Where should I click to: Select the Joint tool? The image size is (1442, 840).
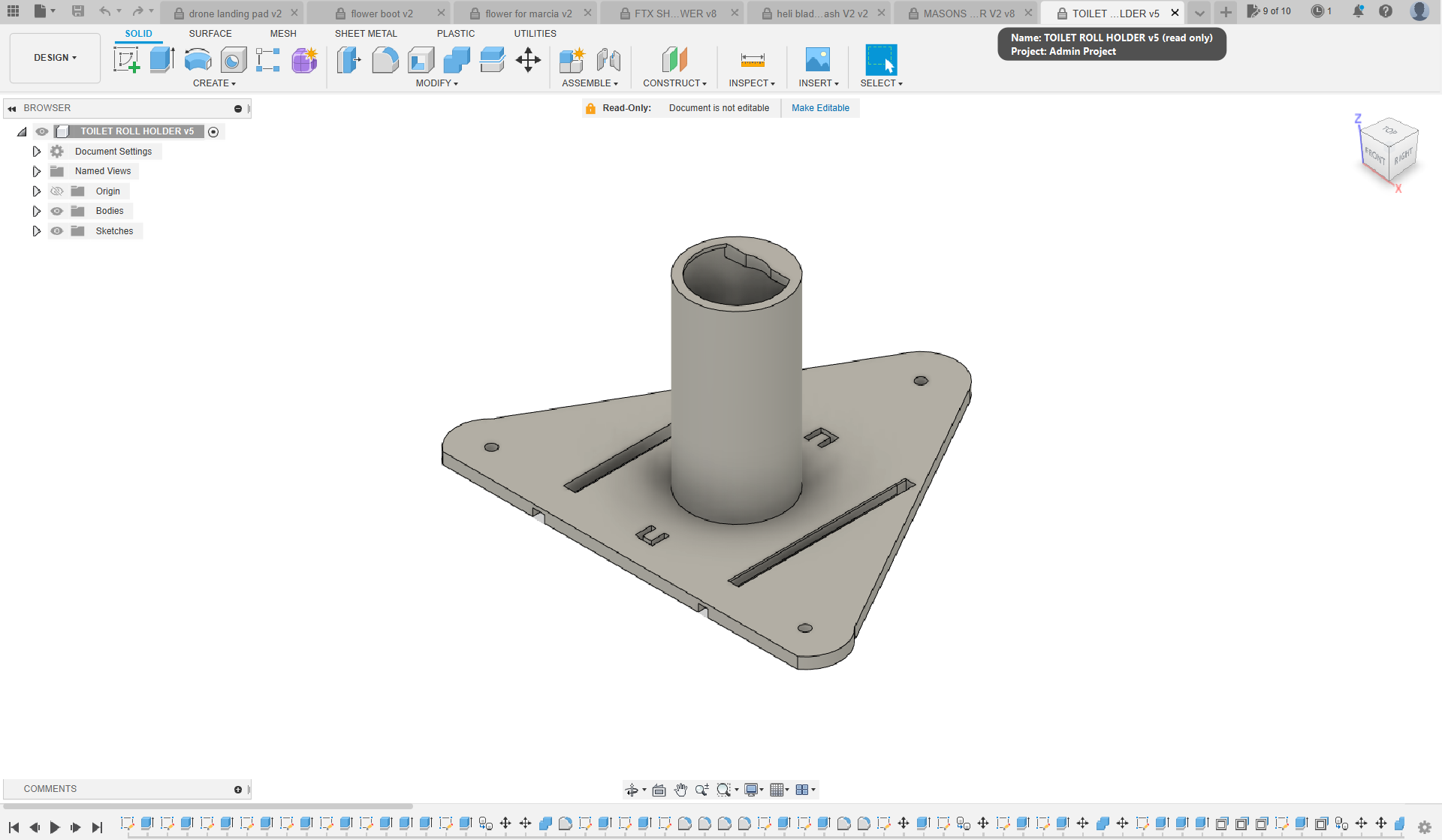click(608, 59)
